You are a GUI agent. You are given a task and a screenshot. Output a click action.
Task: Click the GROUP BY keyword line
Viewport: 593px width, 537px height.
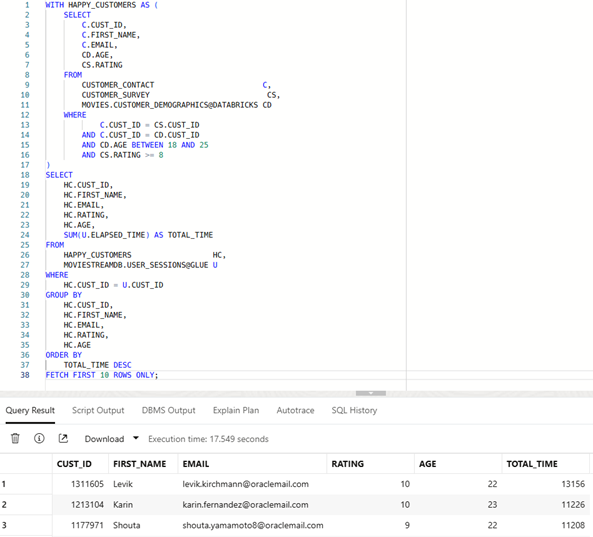pos(64,295)
